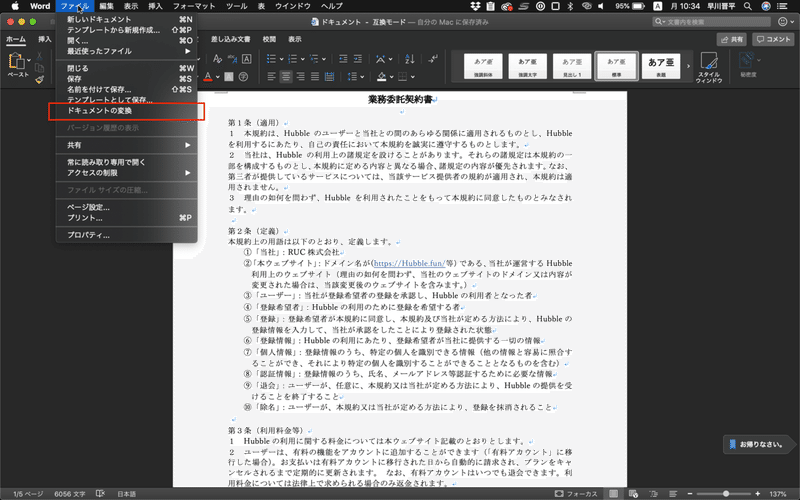The width and height of the screenshot is (800, 500).
Task: Apply the 見出し 1 style
Action: pyautogui.click(x=572, y=66)
